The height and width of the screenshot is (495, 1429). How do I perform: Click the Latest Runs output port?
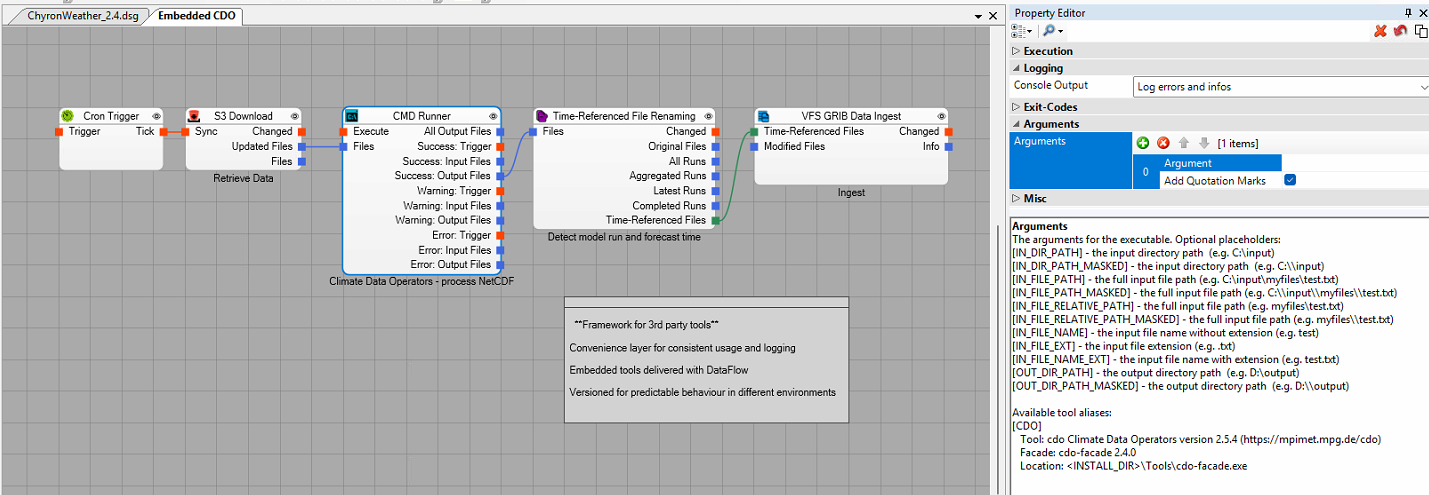716,191
